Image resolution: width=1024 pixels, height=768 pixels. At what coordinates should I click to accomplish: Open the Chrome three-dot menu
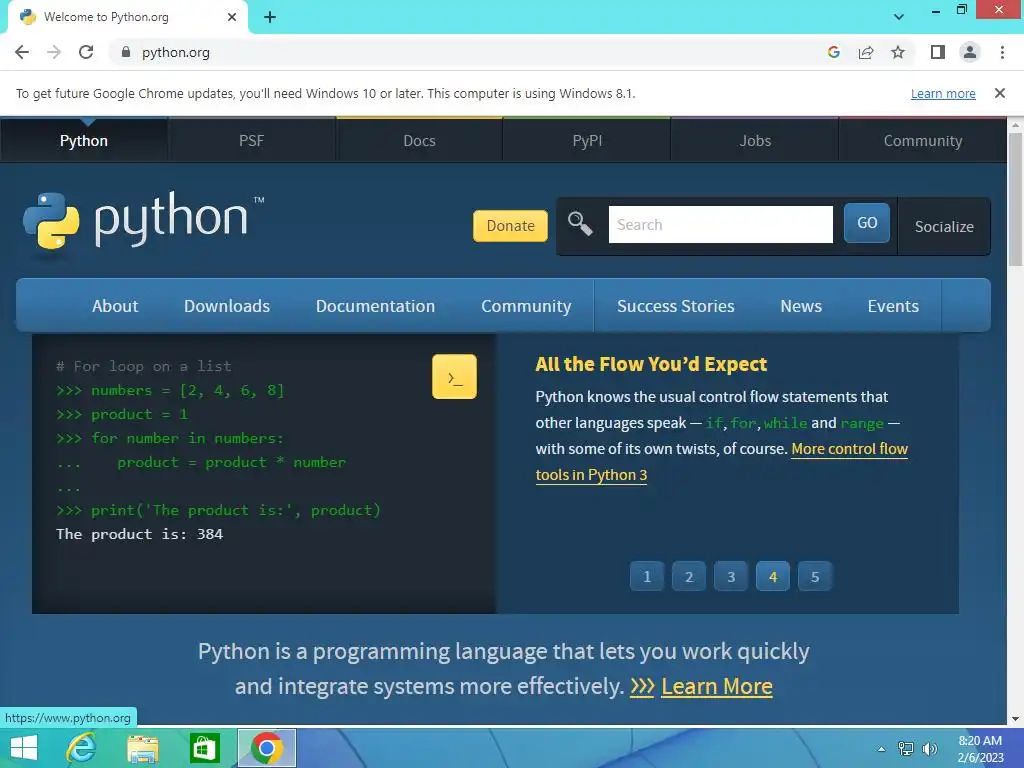click(1002, 52)
